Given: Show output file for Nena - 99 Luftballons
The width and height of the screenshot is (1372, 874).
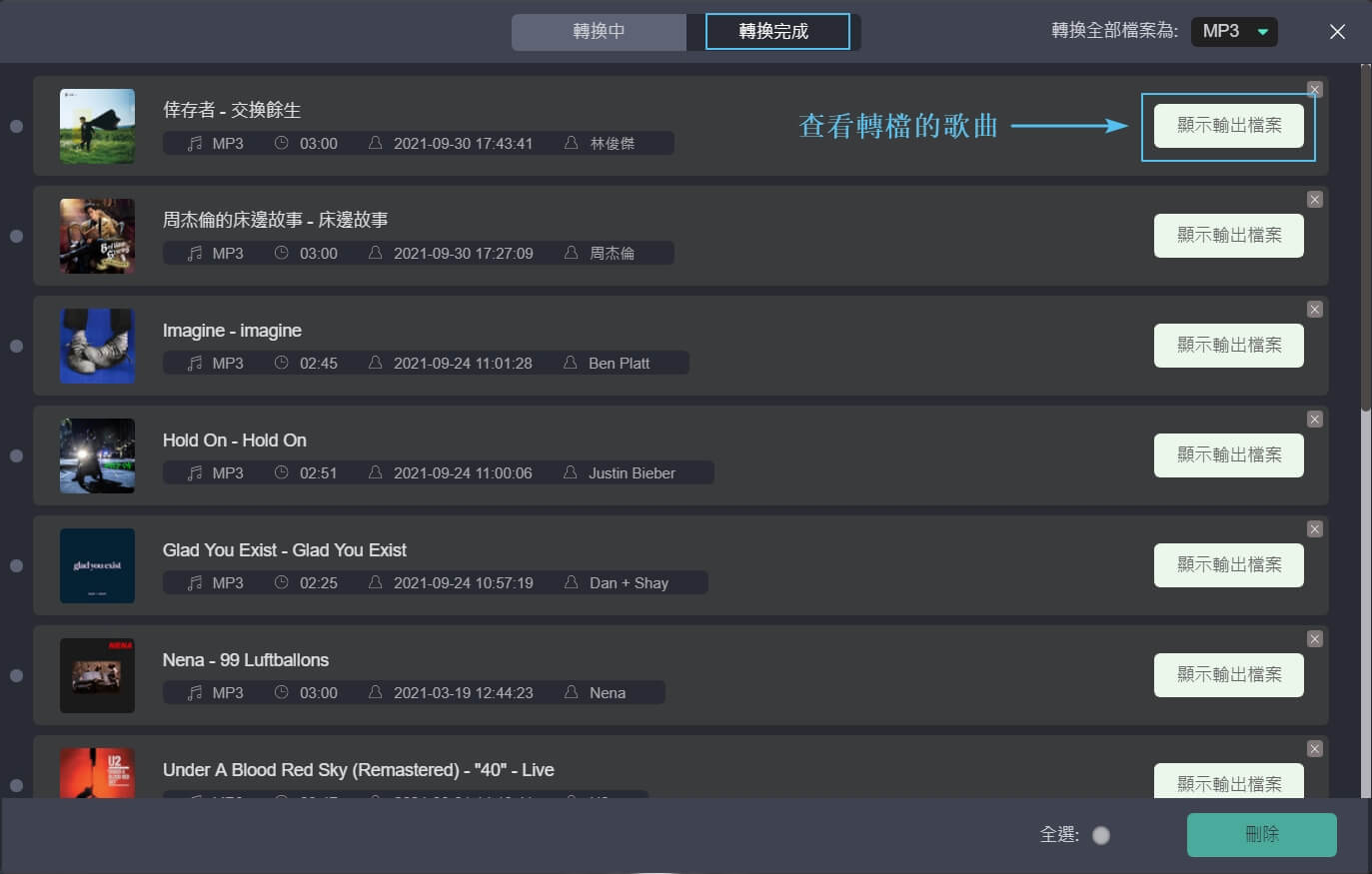Looking at the screenshot, I should (1229, 675).
